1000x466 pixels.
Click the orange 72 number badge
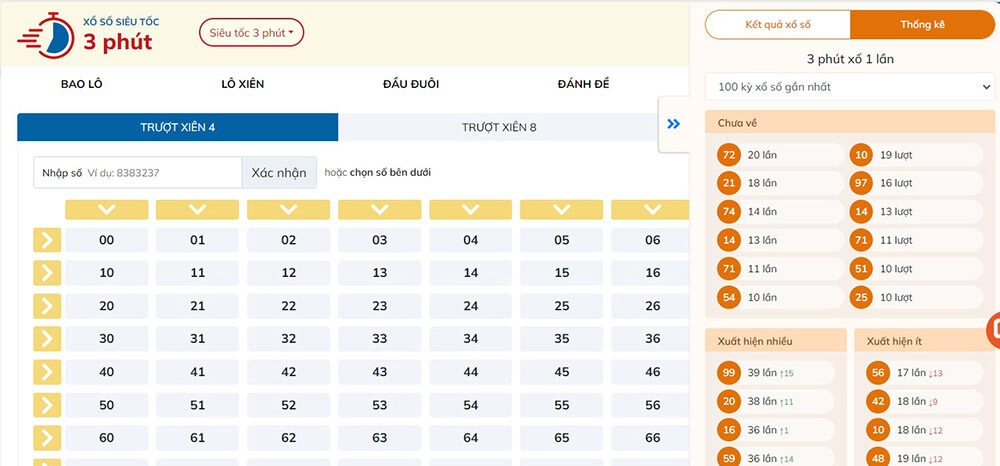point(729,155)
